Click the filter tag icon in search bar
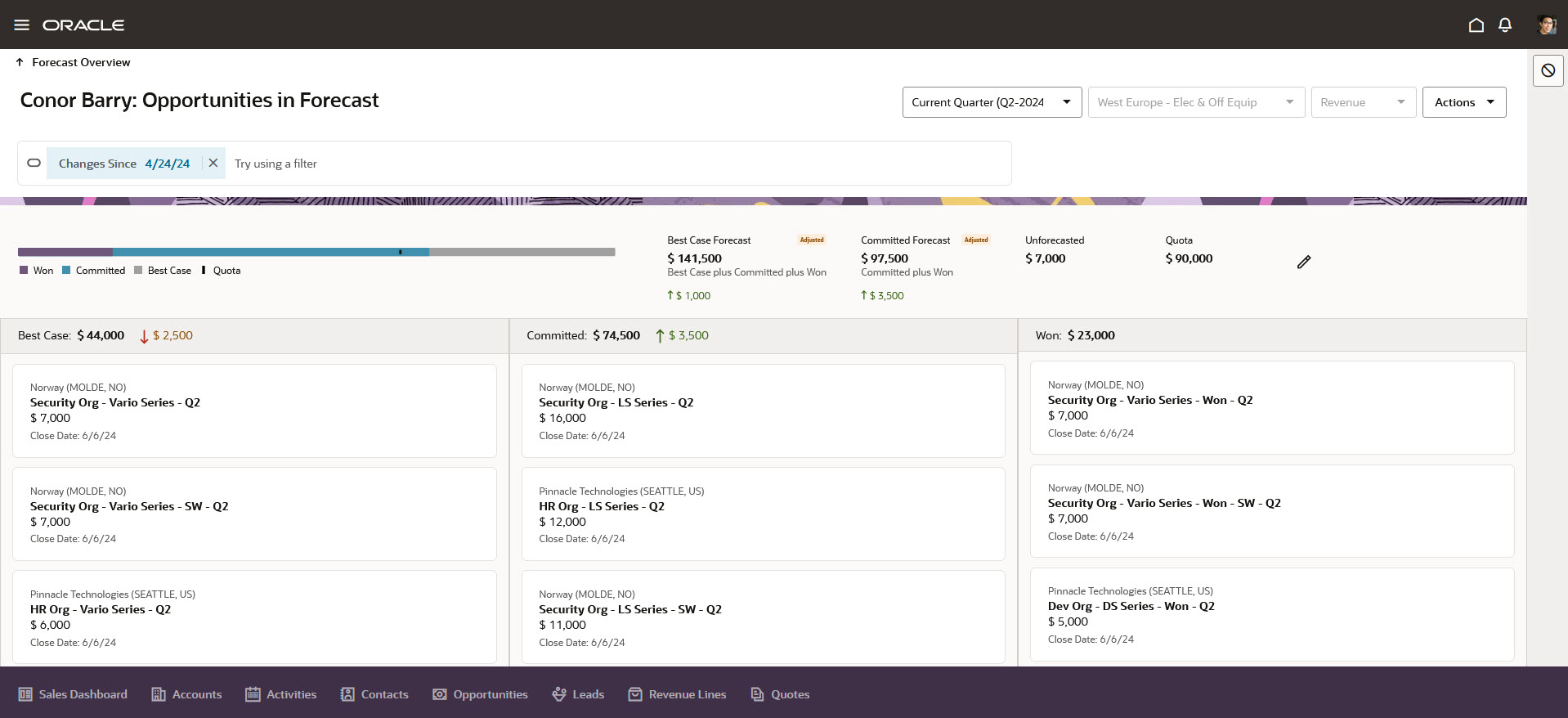 (x=34, y=163)
